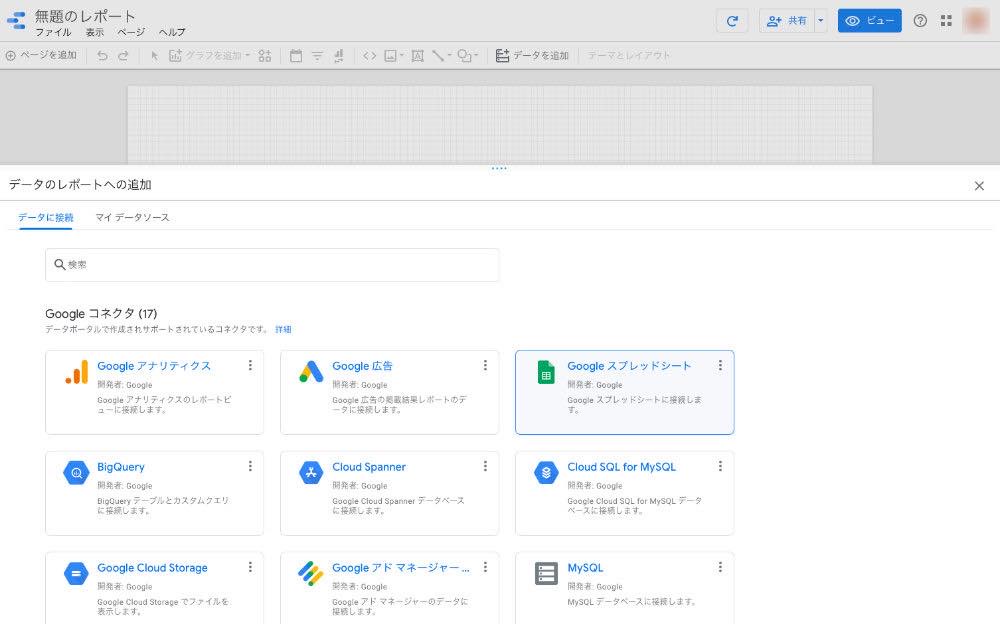Select the Google アナリティクス card title
The height and width of the screenshot is (624, 1000).
click(154, 366)
